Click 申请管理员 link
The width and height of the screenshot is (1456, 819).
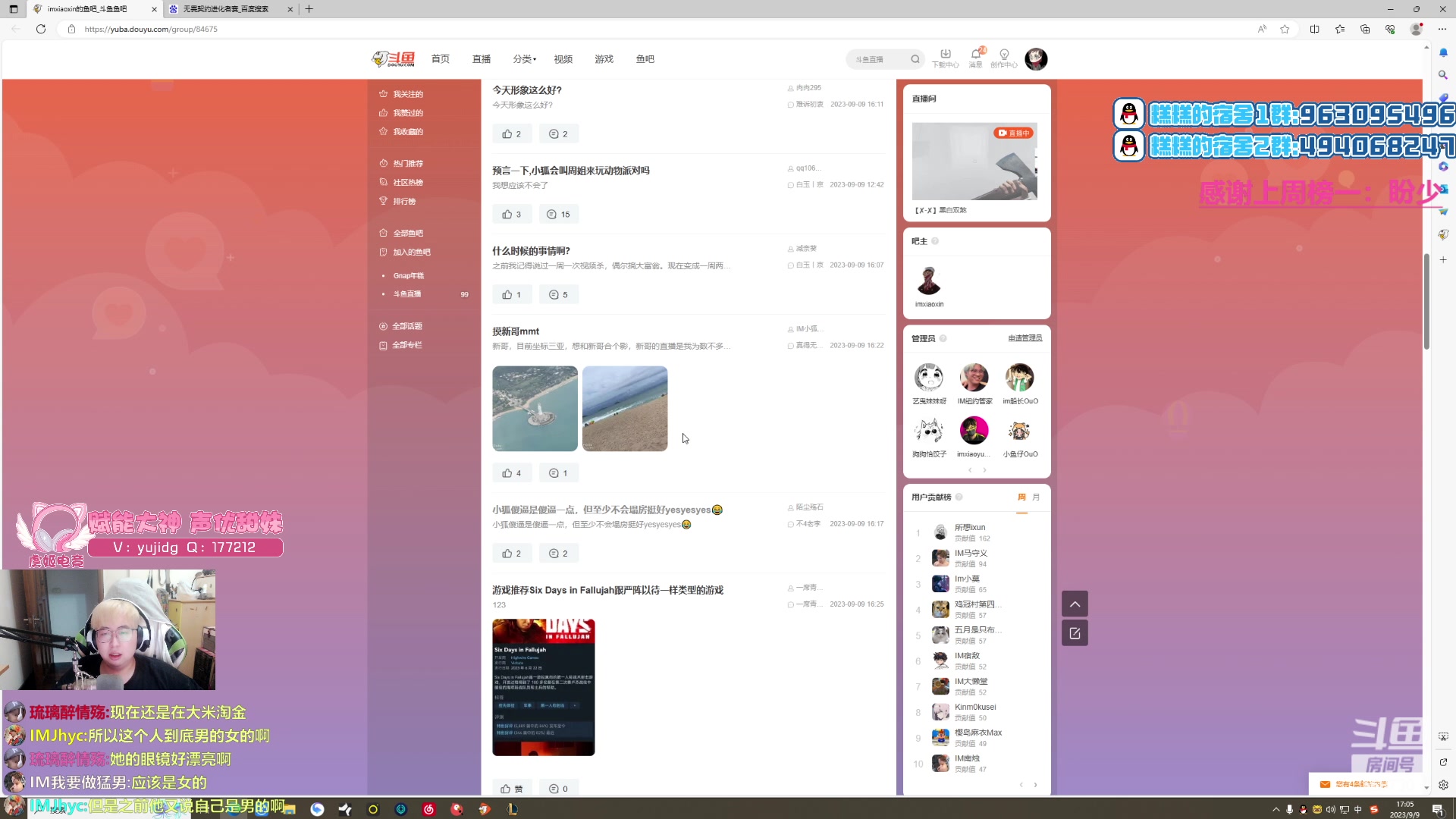pos(1025,338)
